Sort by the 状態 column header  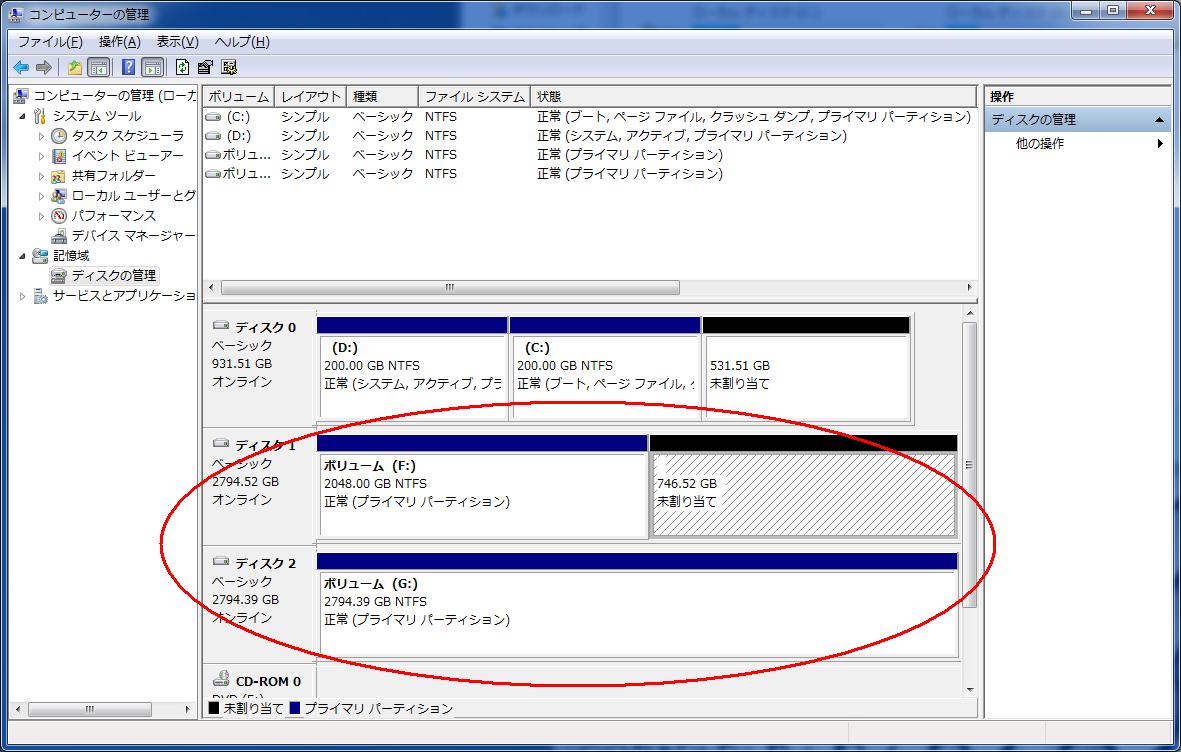click(753, 96)
